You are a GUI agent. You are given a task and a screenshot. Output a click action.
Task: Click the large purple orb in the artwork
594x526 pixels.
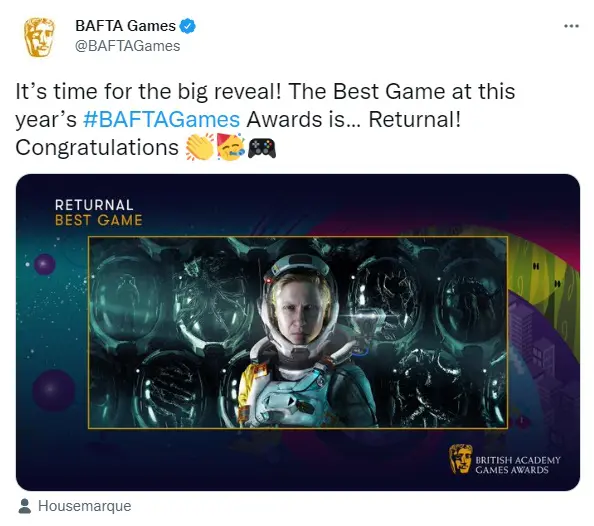point(53,390)
